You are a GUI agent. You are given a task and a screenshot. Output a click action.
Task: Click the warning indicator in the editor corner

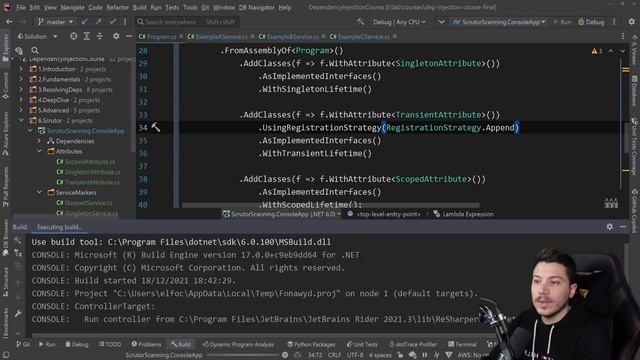(x=597, y=51)
